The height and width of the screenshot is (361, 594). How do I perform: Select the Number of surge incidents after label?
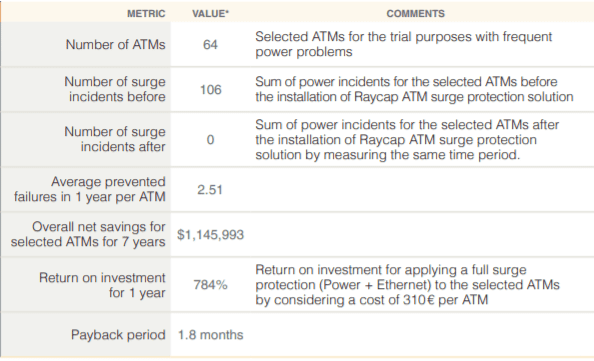(x=115, y=139)
